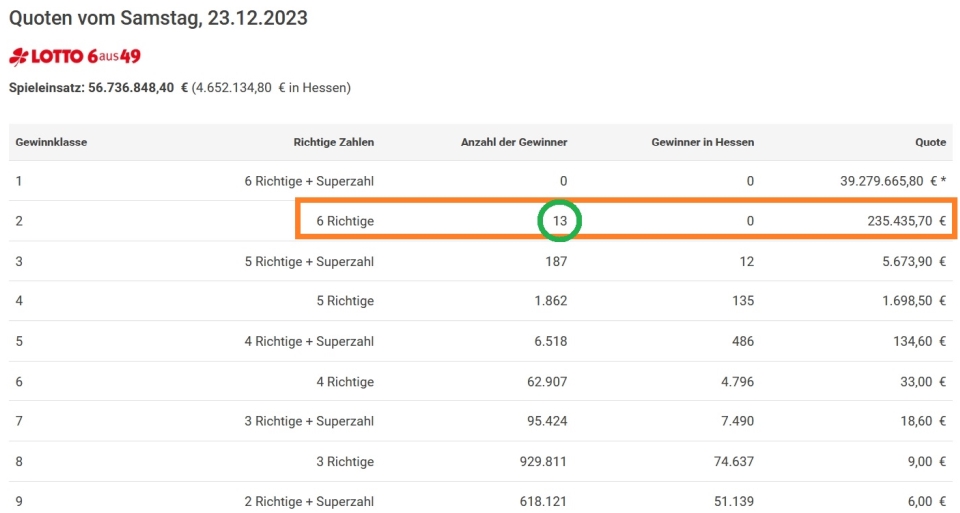
Task: Click the 5 Richtige + Superzahl row
Action: pos(481,261)
